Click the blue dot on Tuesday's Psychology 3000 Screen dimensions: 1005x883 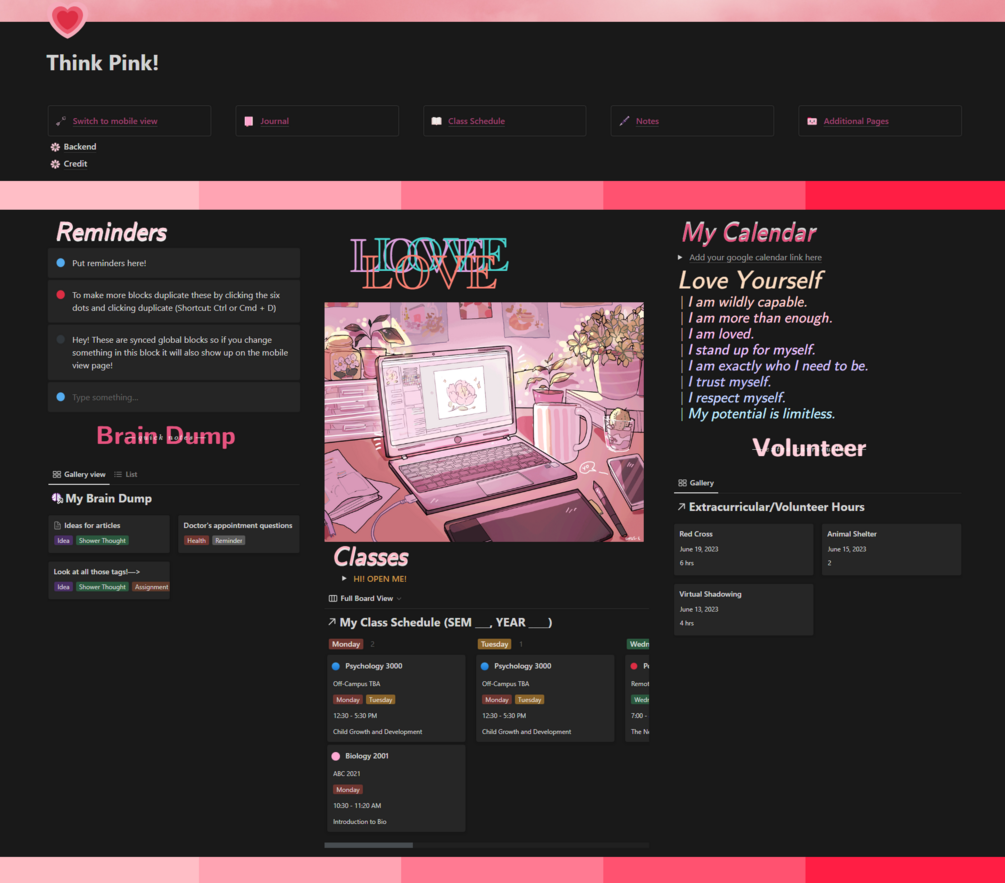[x=485, y=666]
